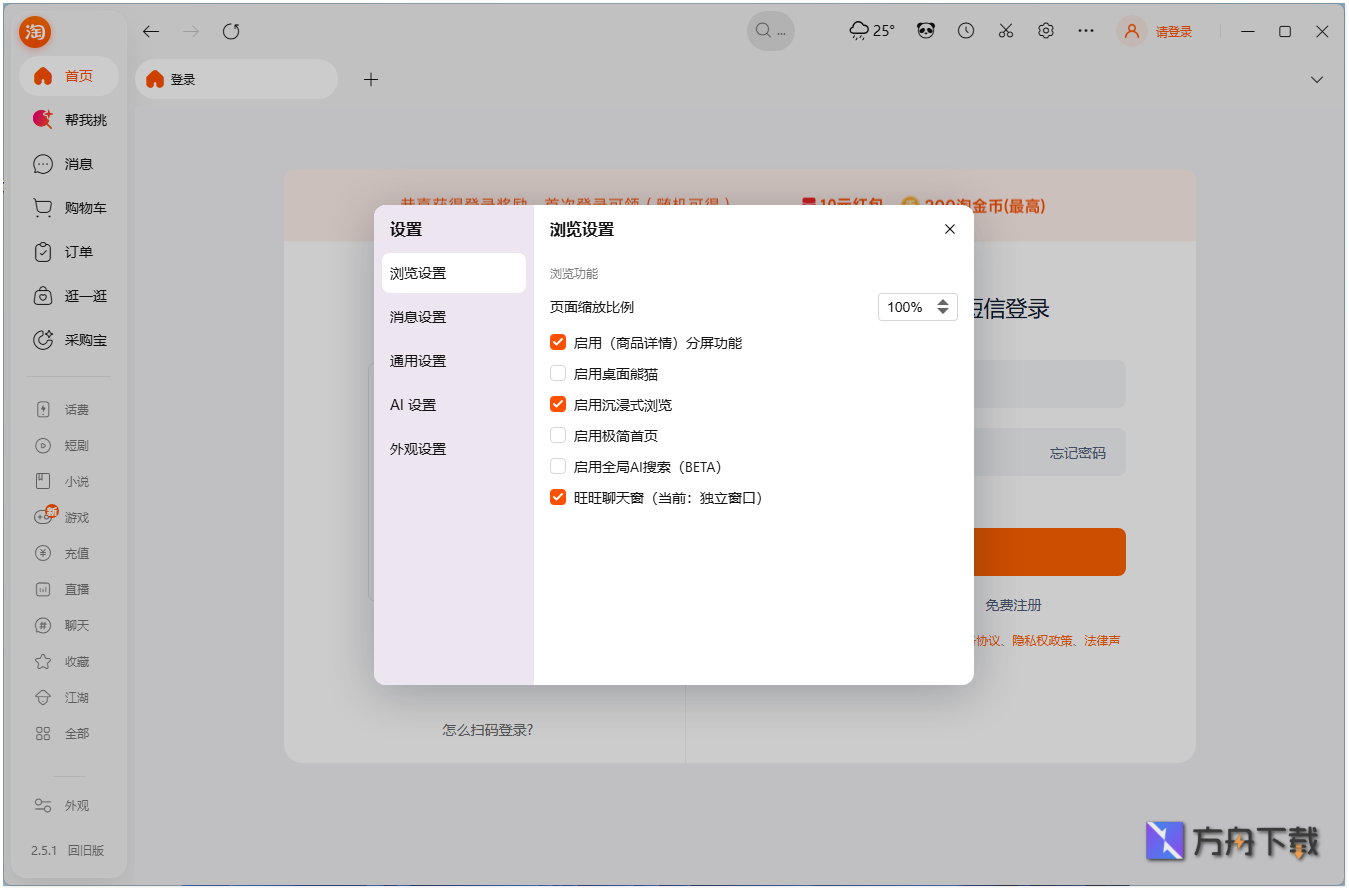This screenshot has height=890, width=1349.
Task: Open 短剧 short drama shortcut
Action: coord(63,445)
